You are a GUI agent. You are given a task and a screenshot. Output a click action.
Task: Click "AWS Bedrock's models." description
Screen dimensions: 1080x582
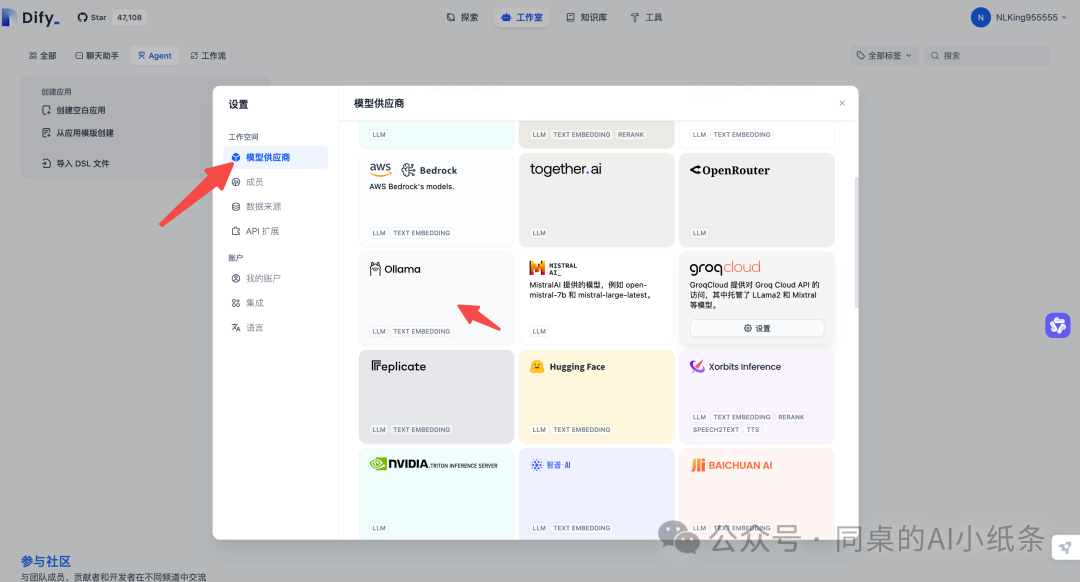coord(411,187)
